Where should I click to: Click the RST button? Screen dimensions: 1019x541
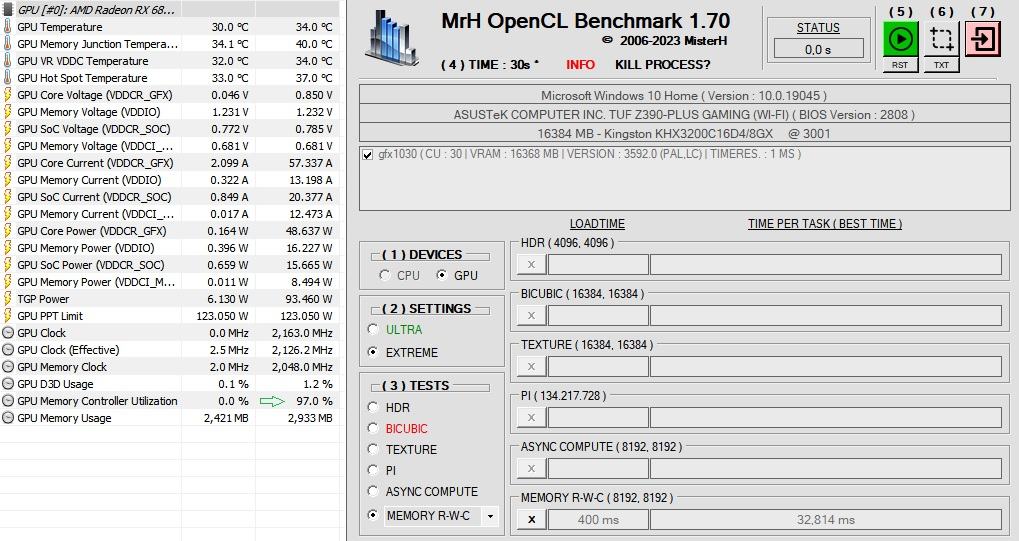coord(900,65)
